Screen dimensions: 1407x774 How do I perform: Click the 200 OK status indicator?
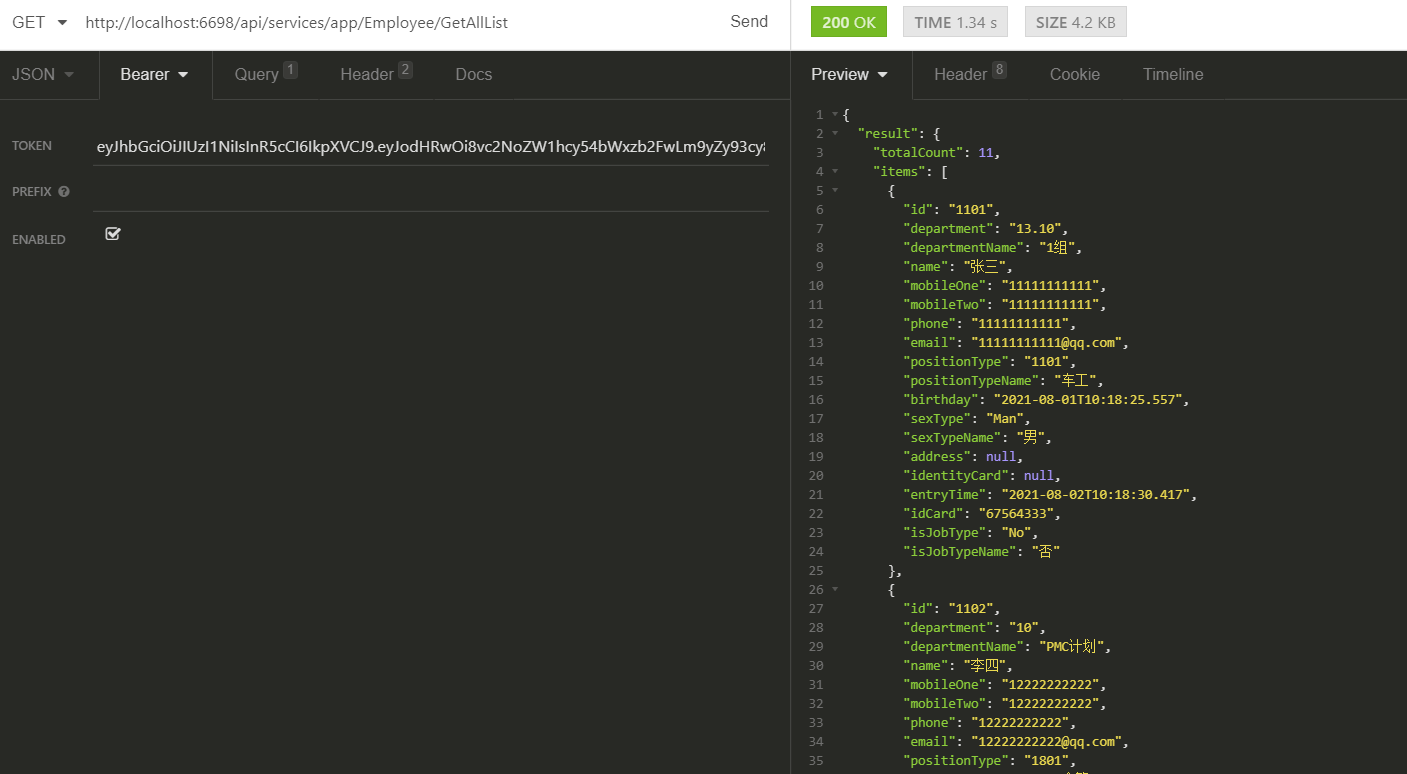click(848, 20)
